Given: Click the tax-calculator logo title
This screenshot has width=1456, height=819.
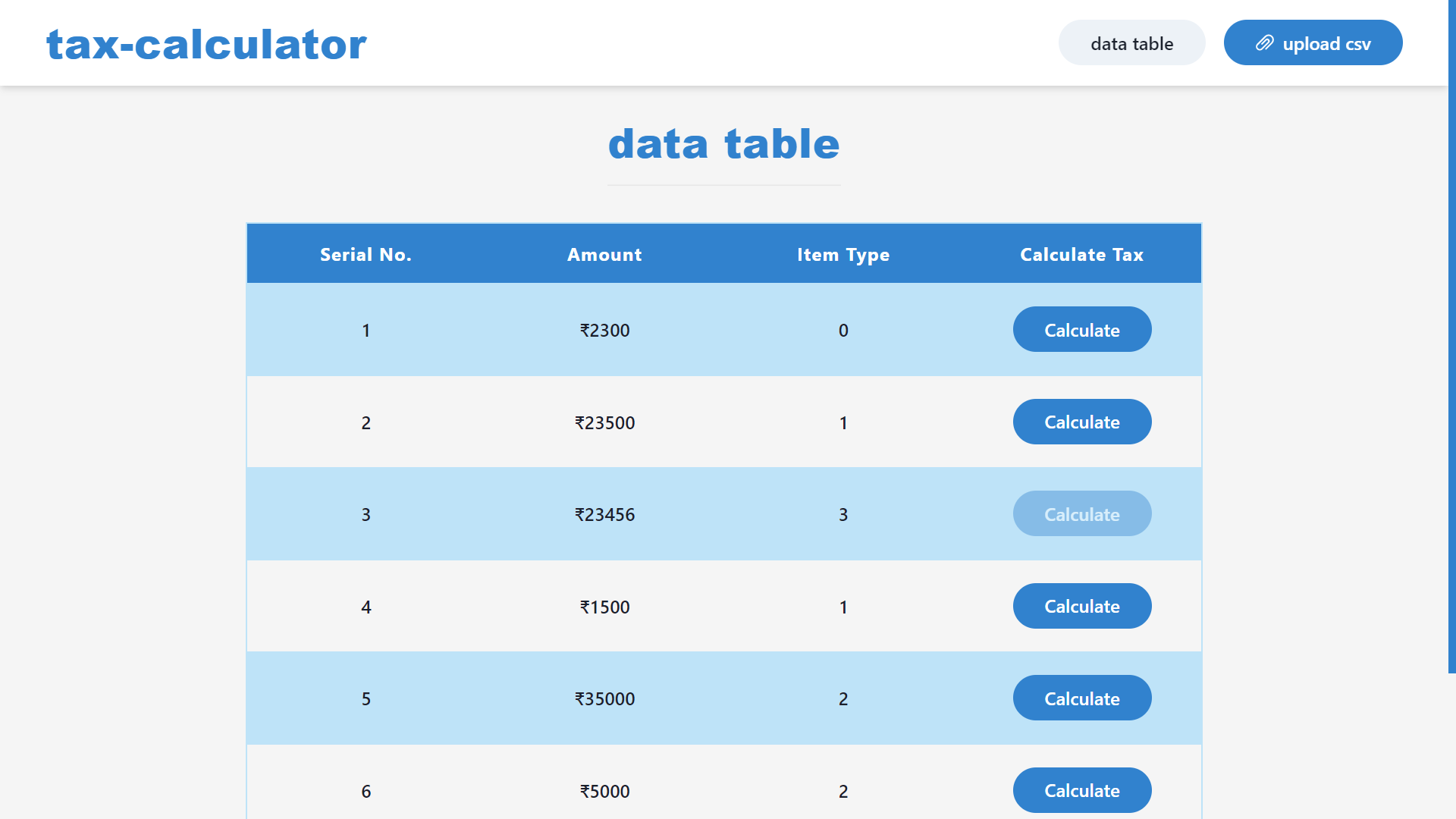Looking at the screenshot, I should tap(206, 44).
